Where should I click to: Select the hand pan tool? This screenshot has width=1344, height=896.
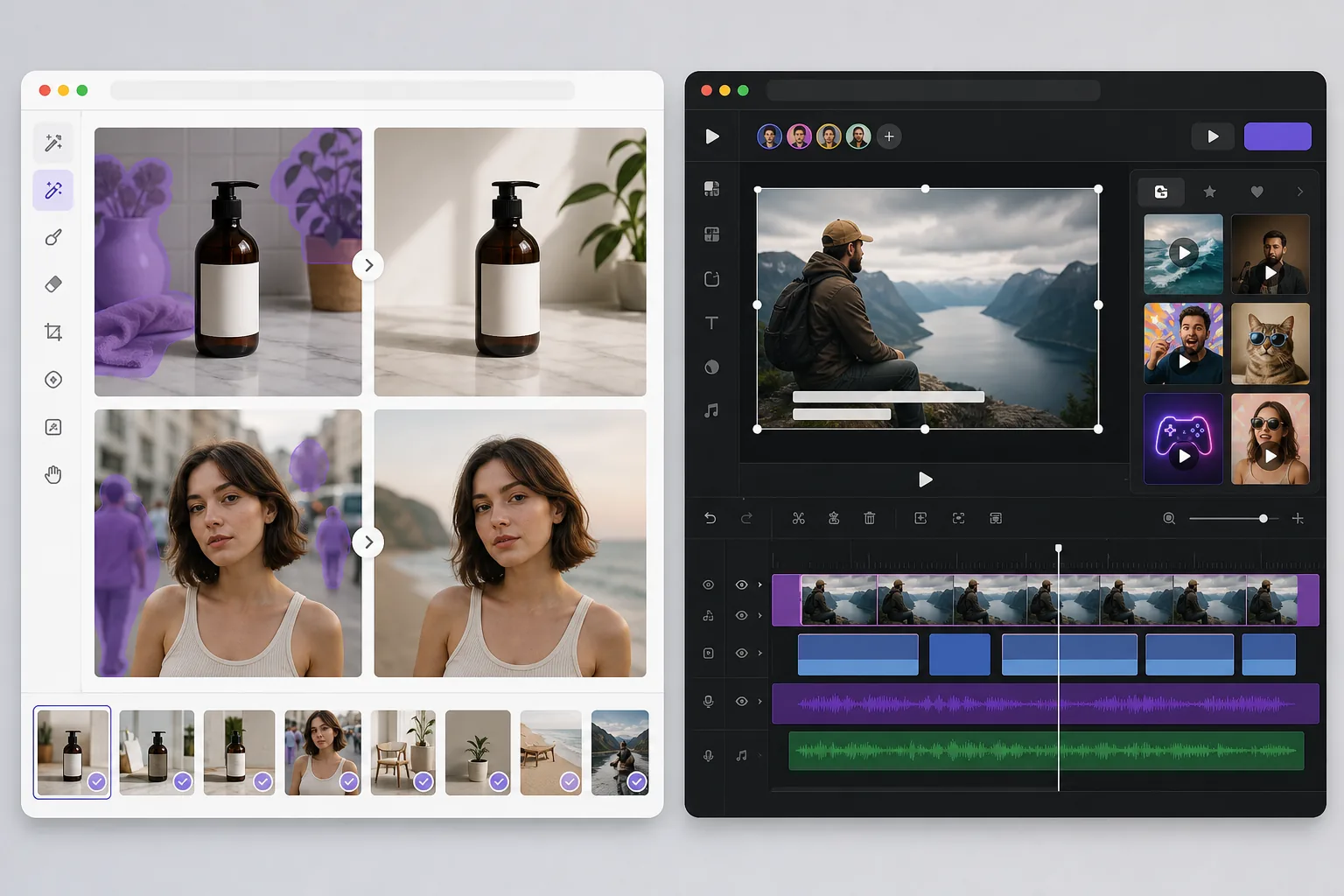click(53, 474)
